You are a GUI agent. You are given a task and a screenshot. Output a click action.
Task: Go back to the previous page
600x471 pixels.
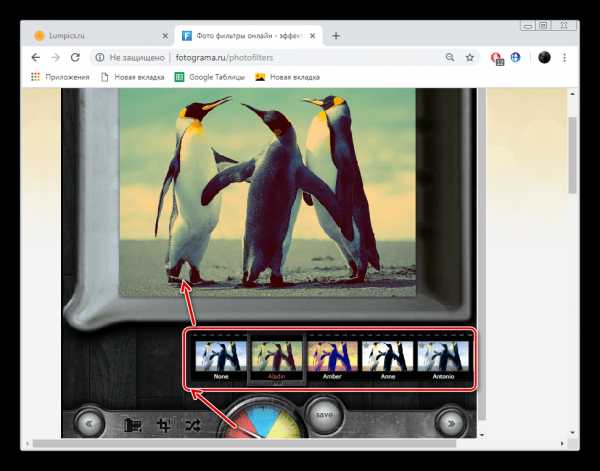[36, 57]
